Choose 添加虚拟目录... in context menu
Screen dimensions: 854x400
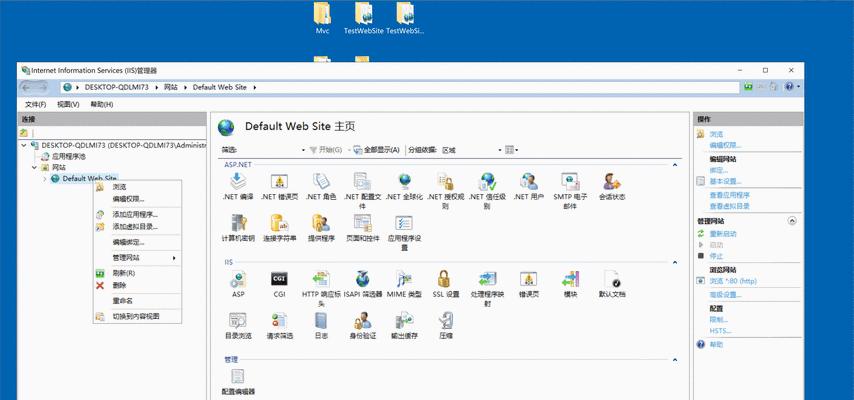(x=137, y=226)
